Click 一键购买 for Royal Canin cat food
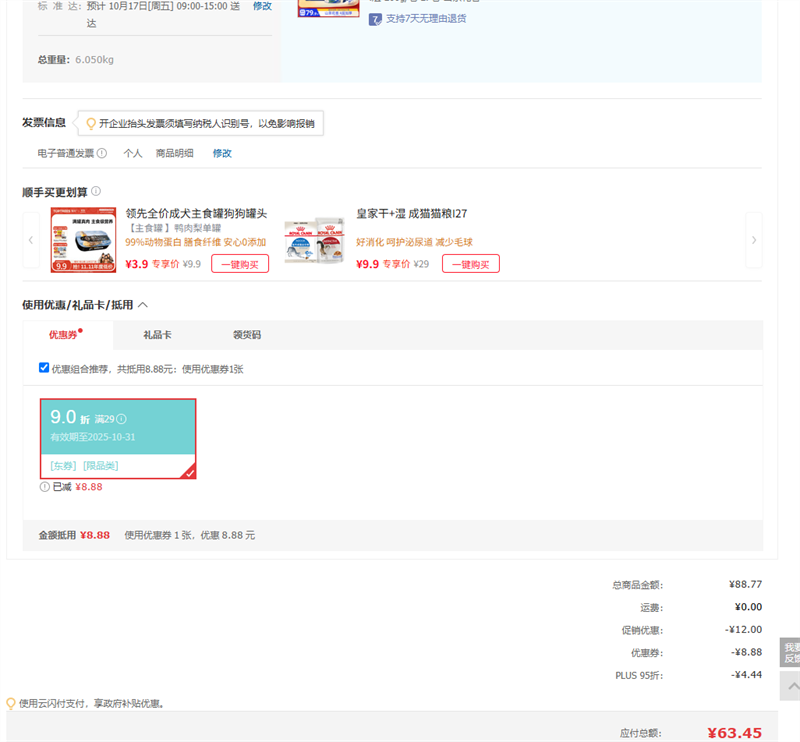Screen dimensions: 800x742 pyautogui.click(x=470, y=264)
